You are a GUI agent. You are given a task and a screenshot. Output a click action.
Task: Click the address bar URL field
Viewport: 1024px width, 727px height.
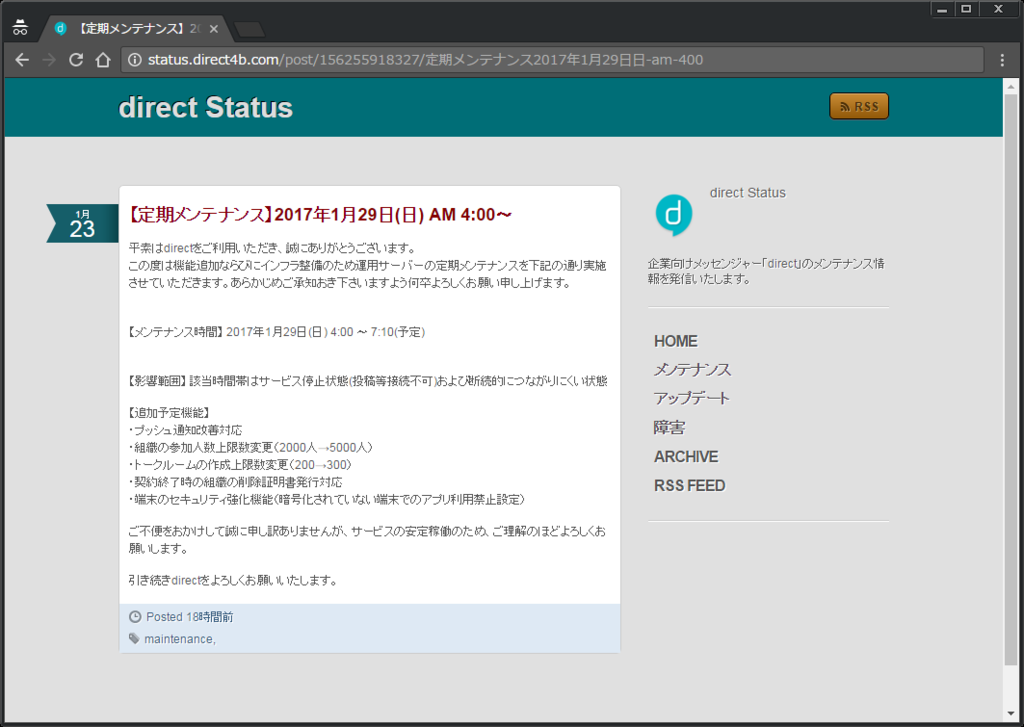pos(552,60)
